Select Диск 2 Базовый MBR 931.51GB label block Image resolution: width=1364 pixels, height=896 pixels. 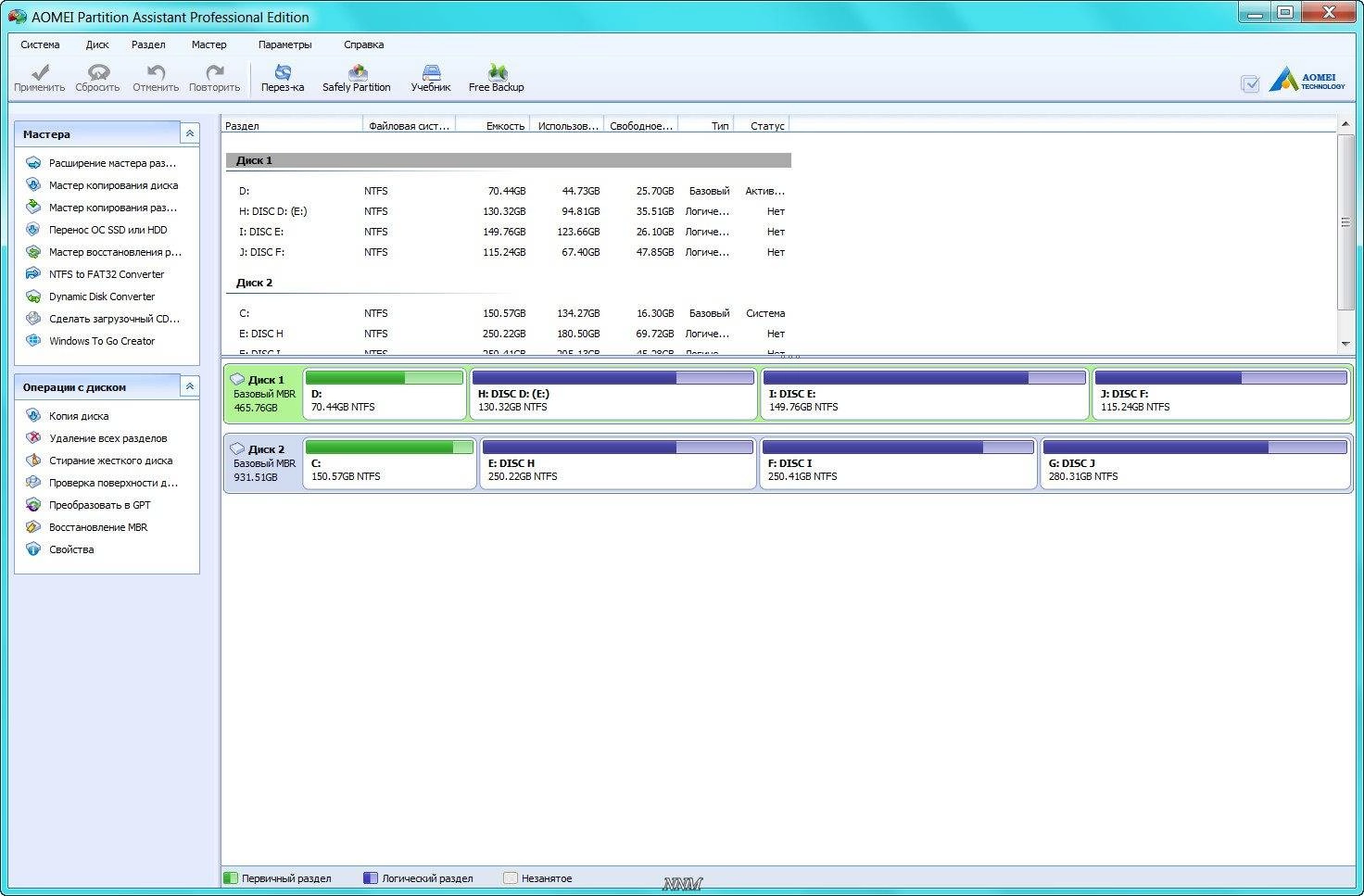point(263,463)
